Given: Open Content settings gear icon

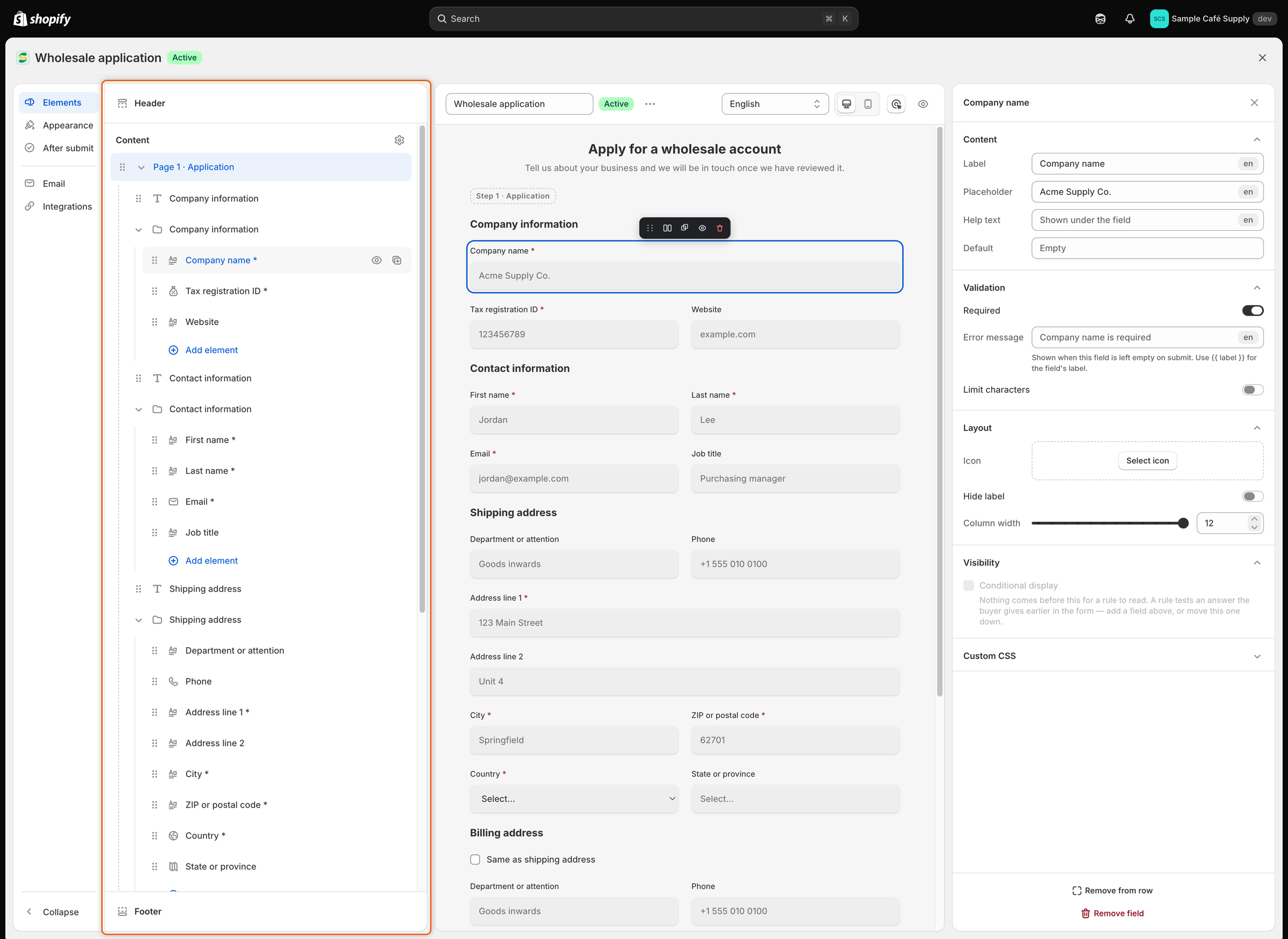Looking at the screenshot, I should coord(400,140).
